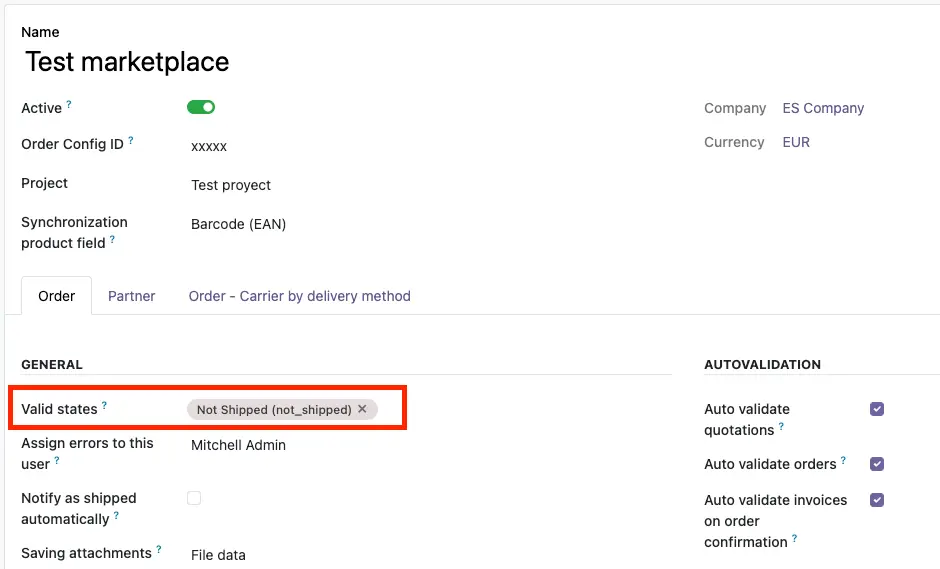The width and height of the screenshot is (940, 569).
Task: Open the Partner tab
Action: pyautogui.click(x=131, y=296)
